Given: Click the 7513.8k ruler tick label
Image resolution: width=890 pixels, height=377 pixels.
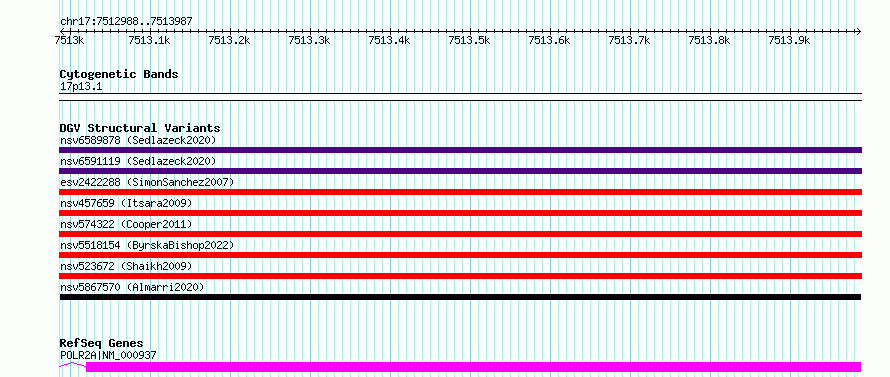Looking at the screenshot, I should click(x=710, y=40).
